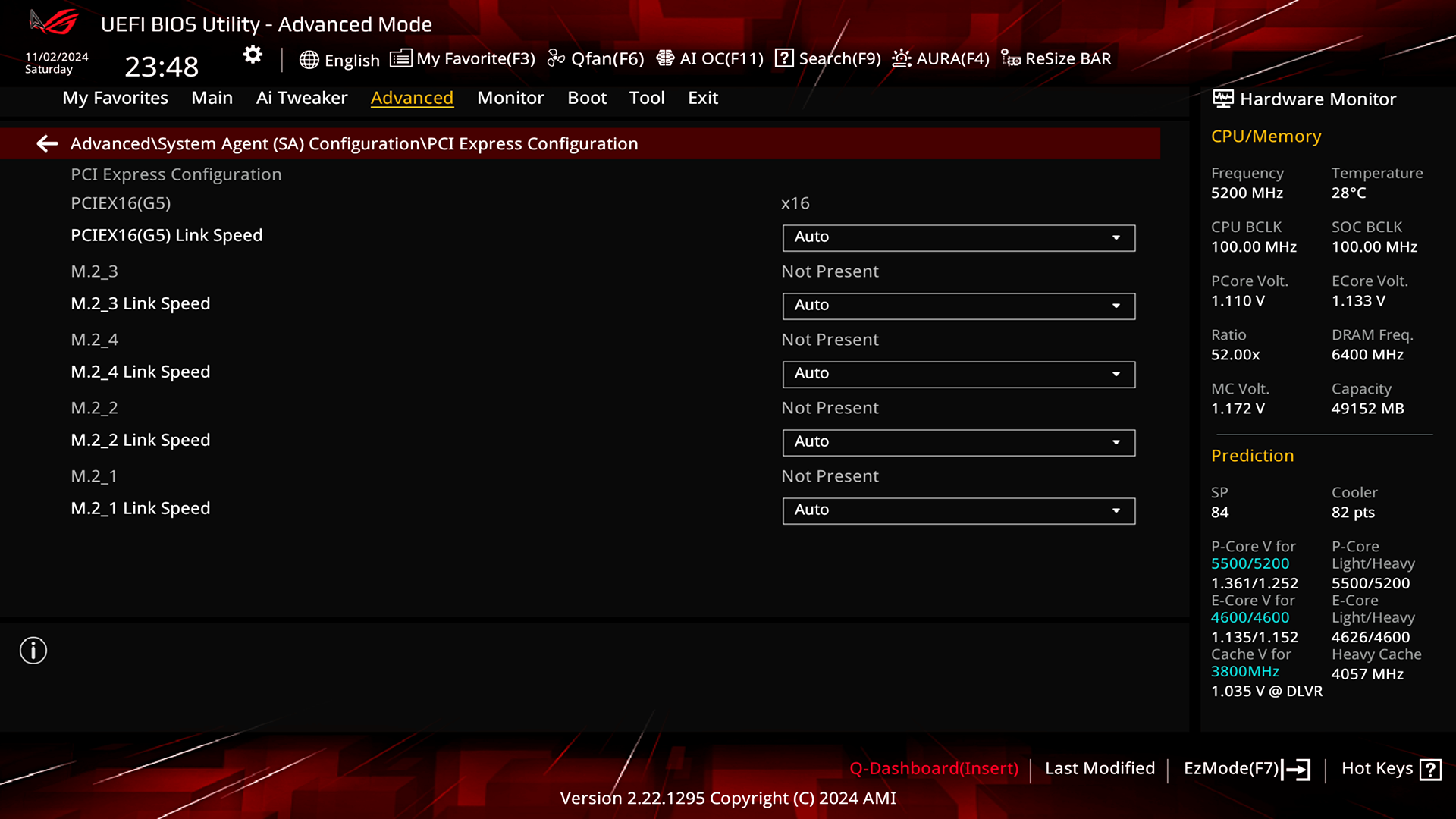Open the M.2_2 Link Speed dropdown

point(959,442)
